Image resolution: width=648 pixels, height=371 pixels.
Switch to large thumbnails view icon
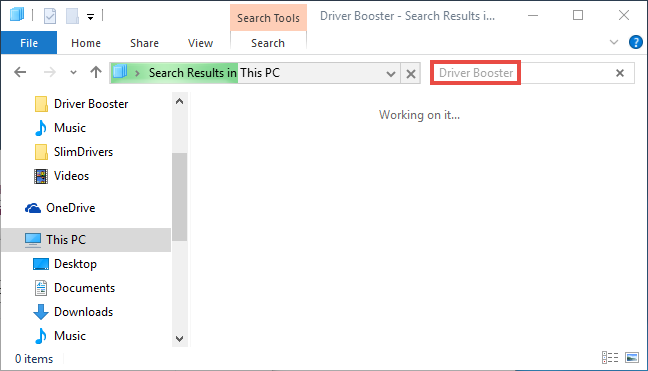coord(632,357)
